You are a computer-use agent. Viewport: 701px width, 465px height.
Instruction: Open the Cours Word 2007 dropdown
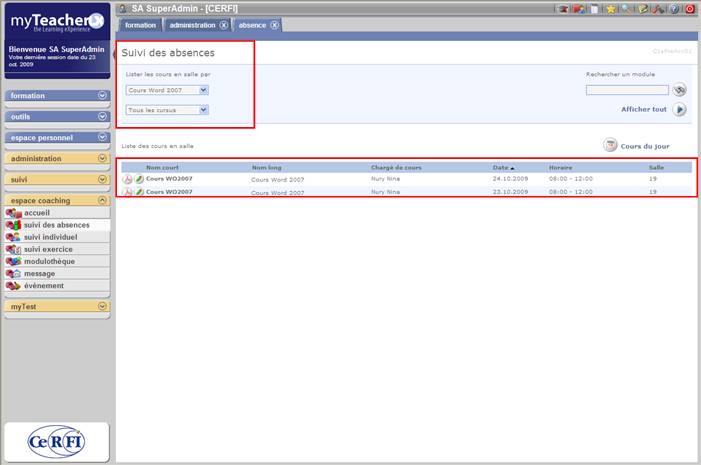click(x=167, y=90)
